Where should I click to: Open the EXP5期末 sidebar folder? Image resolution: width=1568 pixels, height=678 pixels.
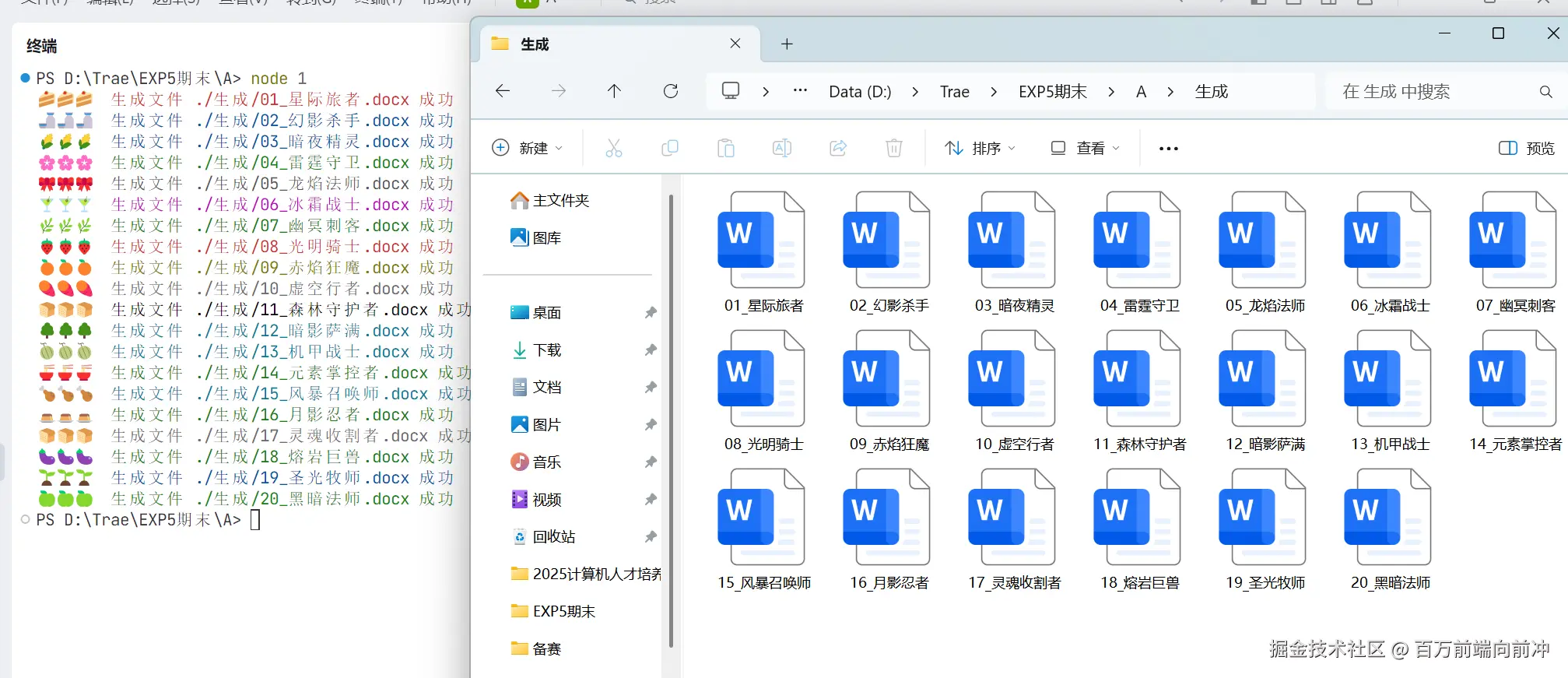(552, 611)
